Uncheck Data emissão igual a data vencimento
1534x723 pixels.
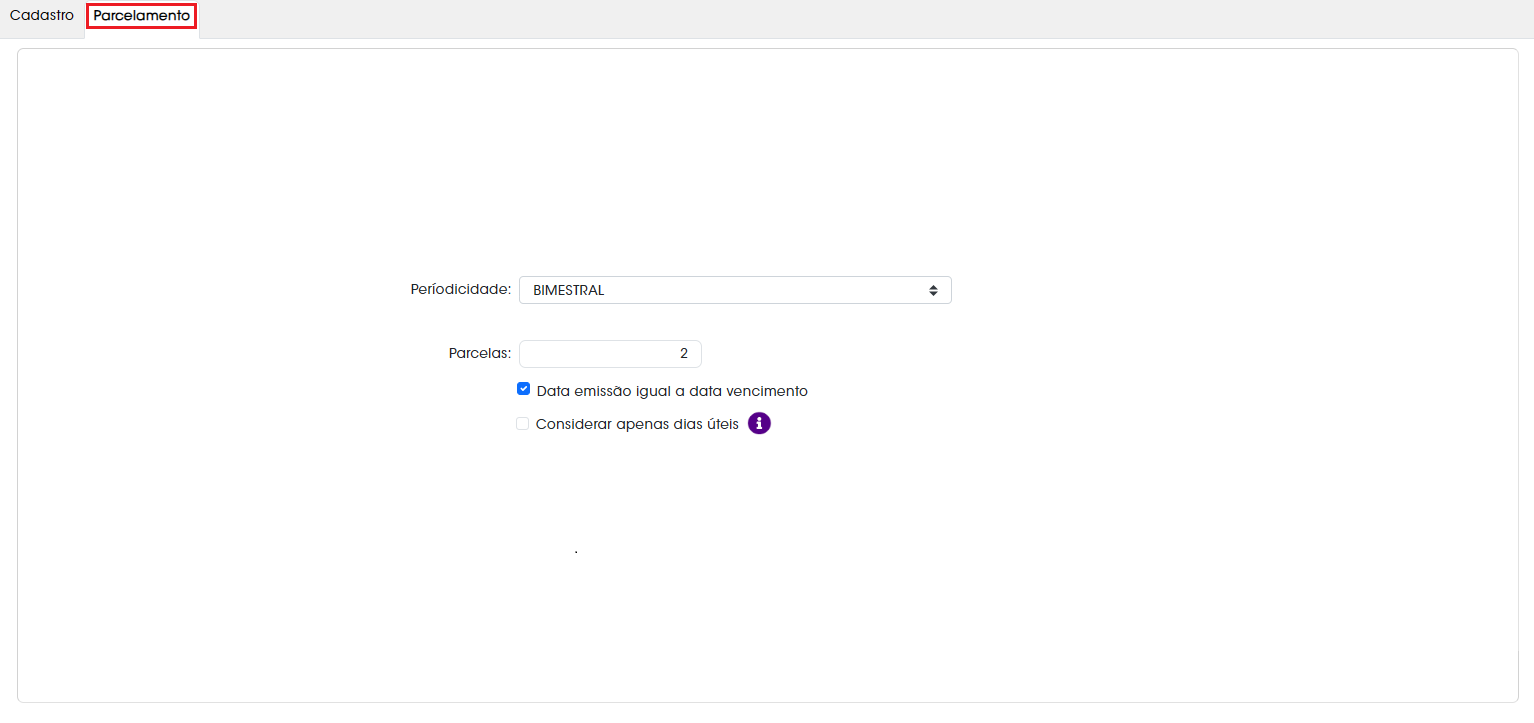523,389
